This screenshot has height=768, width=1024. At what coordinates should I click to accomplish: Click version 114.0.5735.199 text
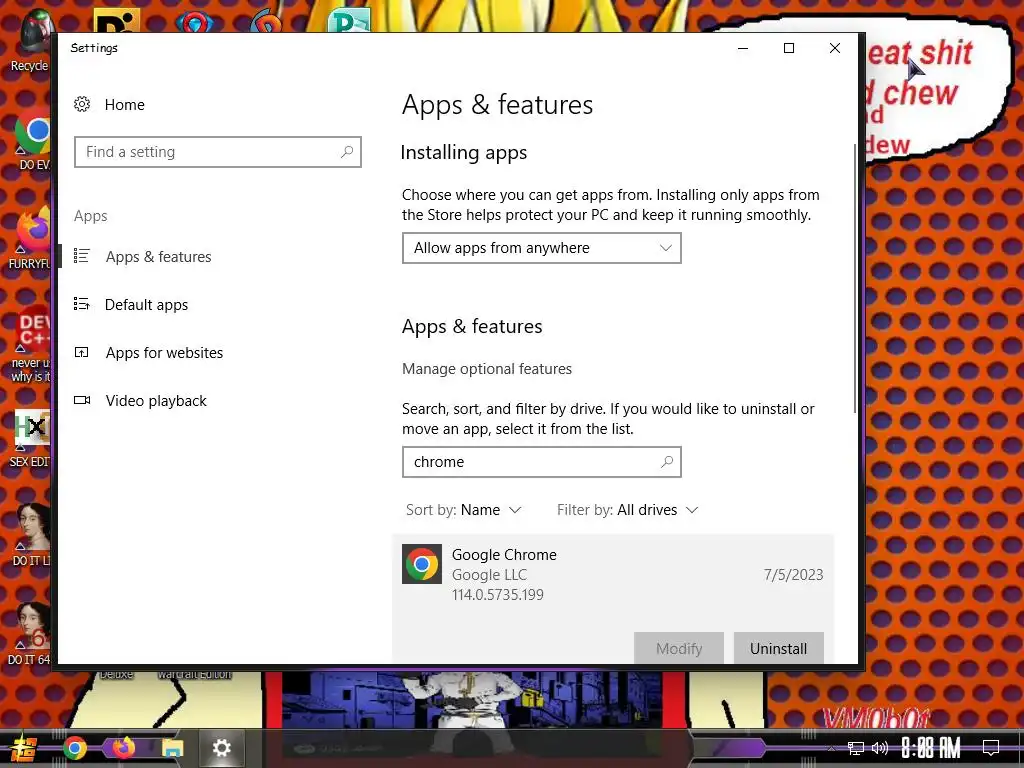tap(498, 595)
